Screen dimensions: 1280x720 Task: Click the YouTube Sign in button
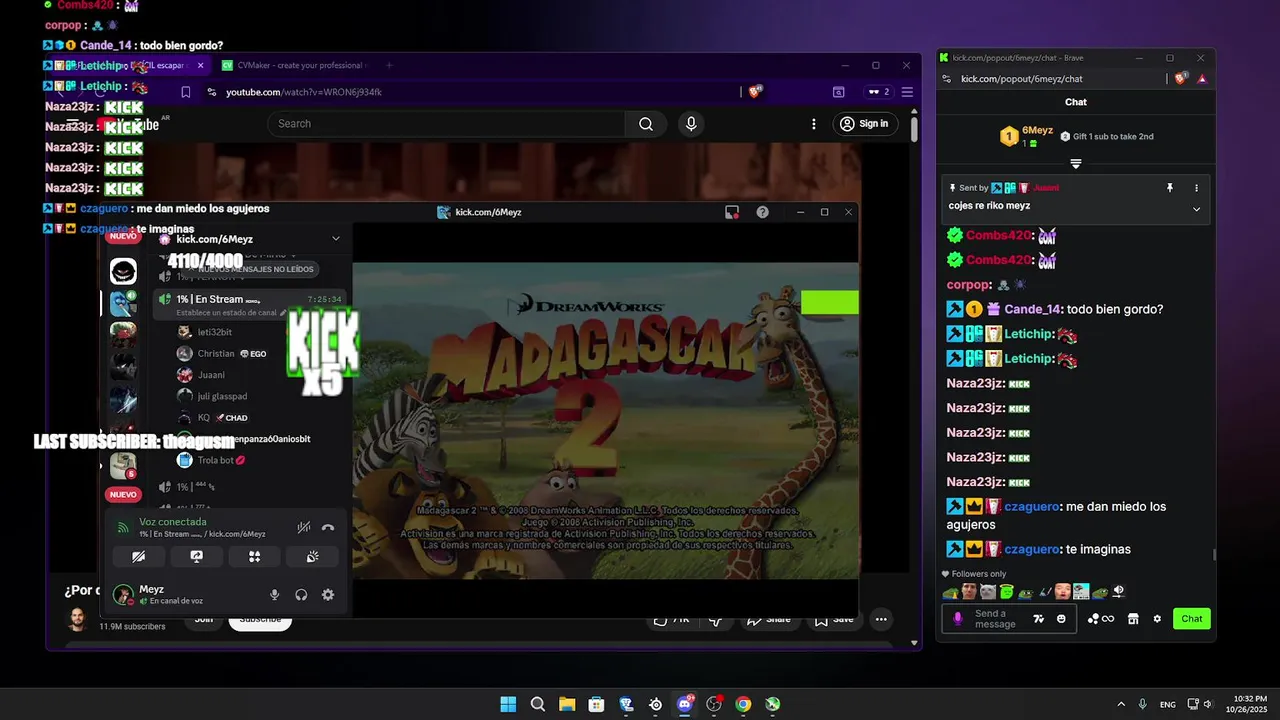pos(864,124)
